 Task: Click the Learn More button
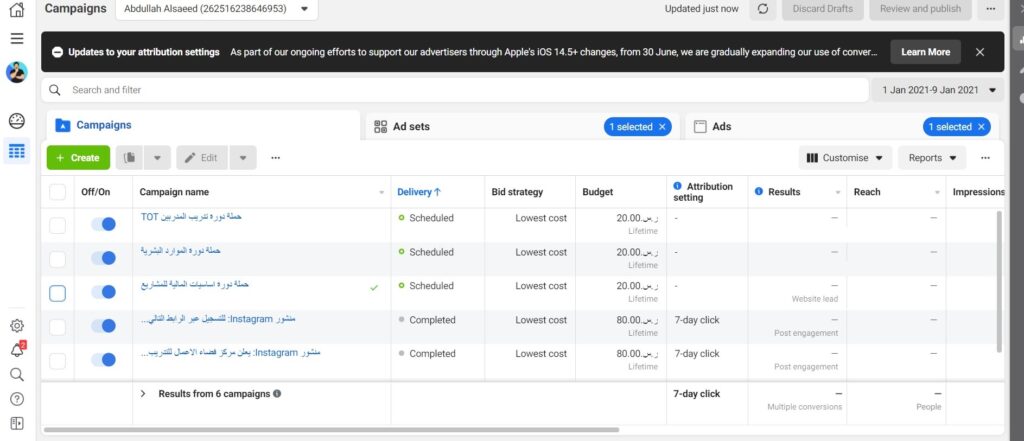click(x=925, y=52)
